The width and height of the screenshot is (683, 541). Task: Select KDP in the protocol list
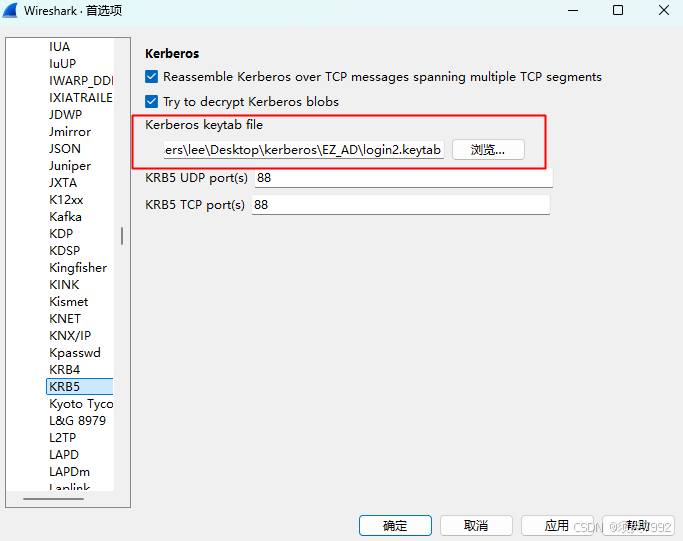[x=61, y=233]
